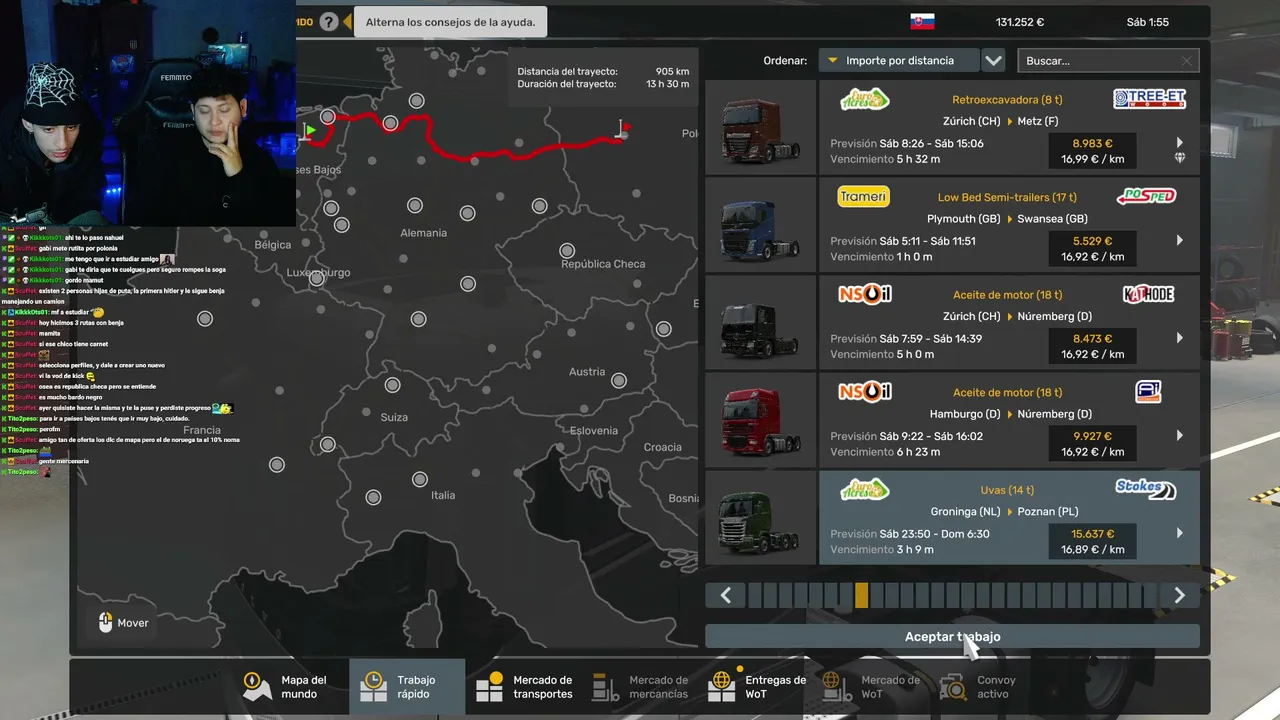The image size is (1280, 720).
Task: Click the '131.252 €' balance in top bar
Action: [1019, 22]
